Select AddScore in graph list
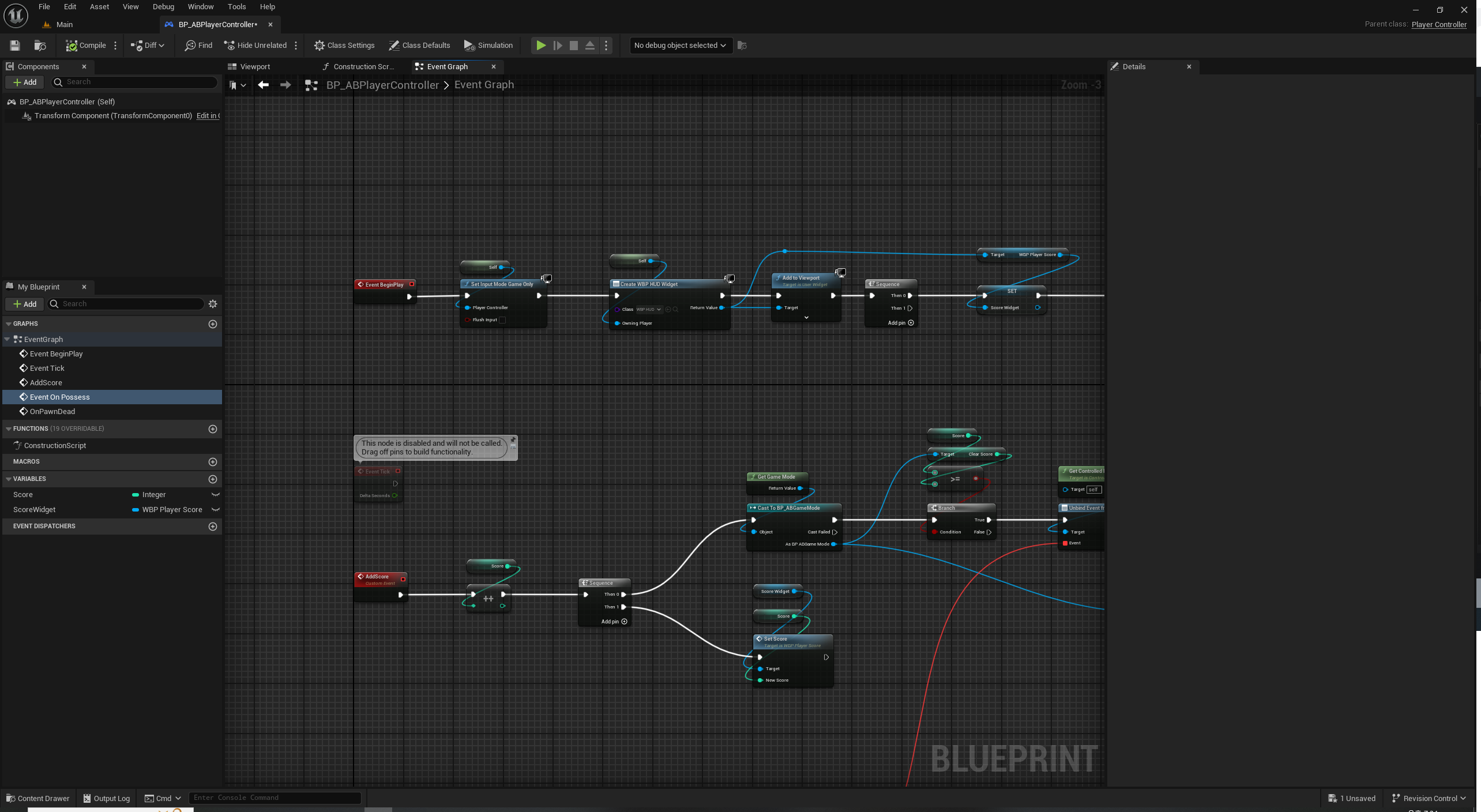This screenshot has height=812, width=1481. (46, 383)
